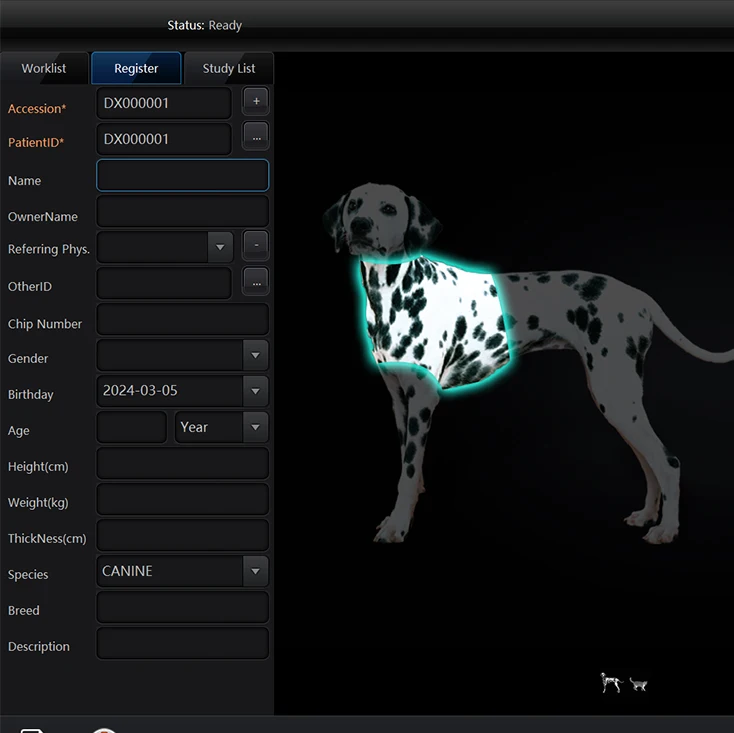This screenshot has width=734, height=733.
Task: Open the Gender dropdown list
Action: point(256,355)
